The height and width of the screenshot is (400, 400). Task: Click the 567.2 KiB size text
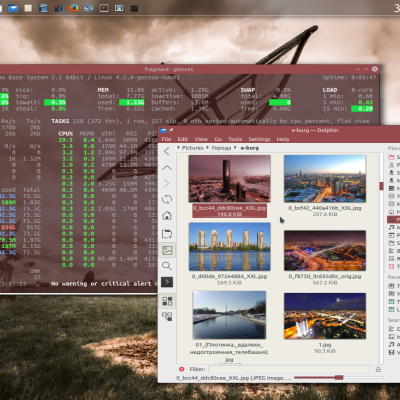325,283
